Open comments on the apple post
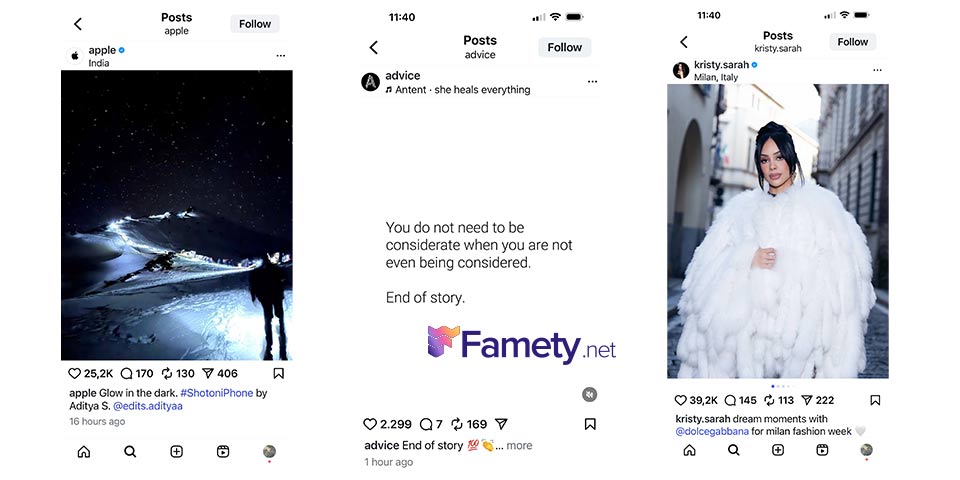The height and width of the screenshot is (480, 960). pyautogui.click(x=126, y=373)
